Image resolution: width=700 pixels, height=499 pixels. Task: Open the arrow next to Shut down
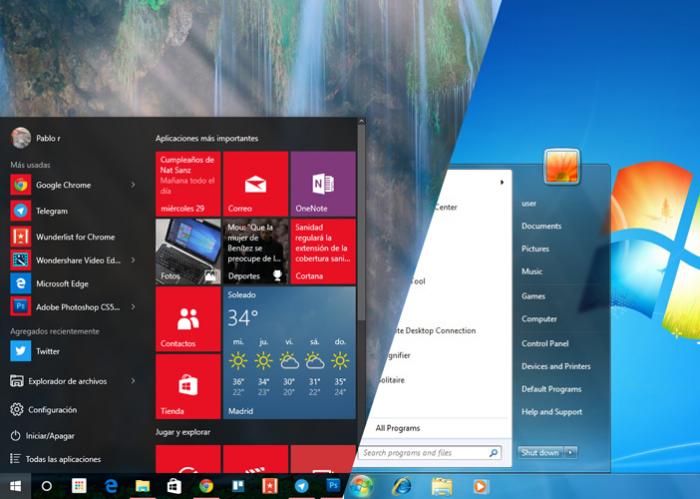pyautogui.click(x=571, y=453)
